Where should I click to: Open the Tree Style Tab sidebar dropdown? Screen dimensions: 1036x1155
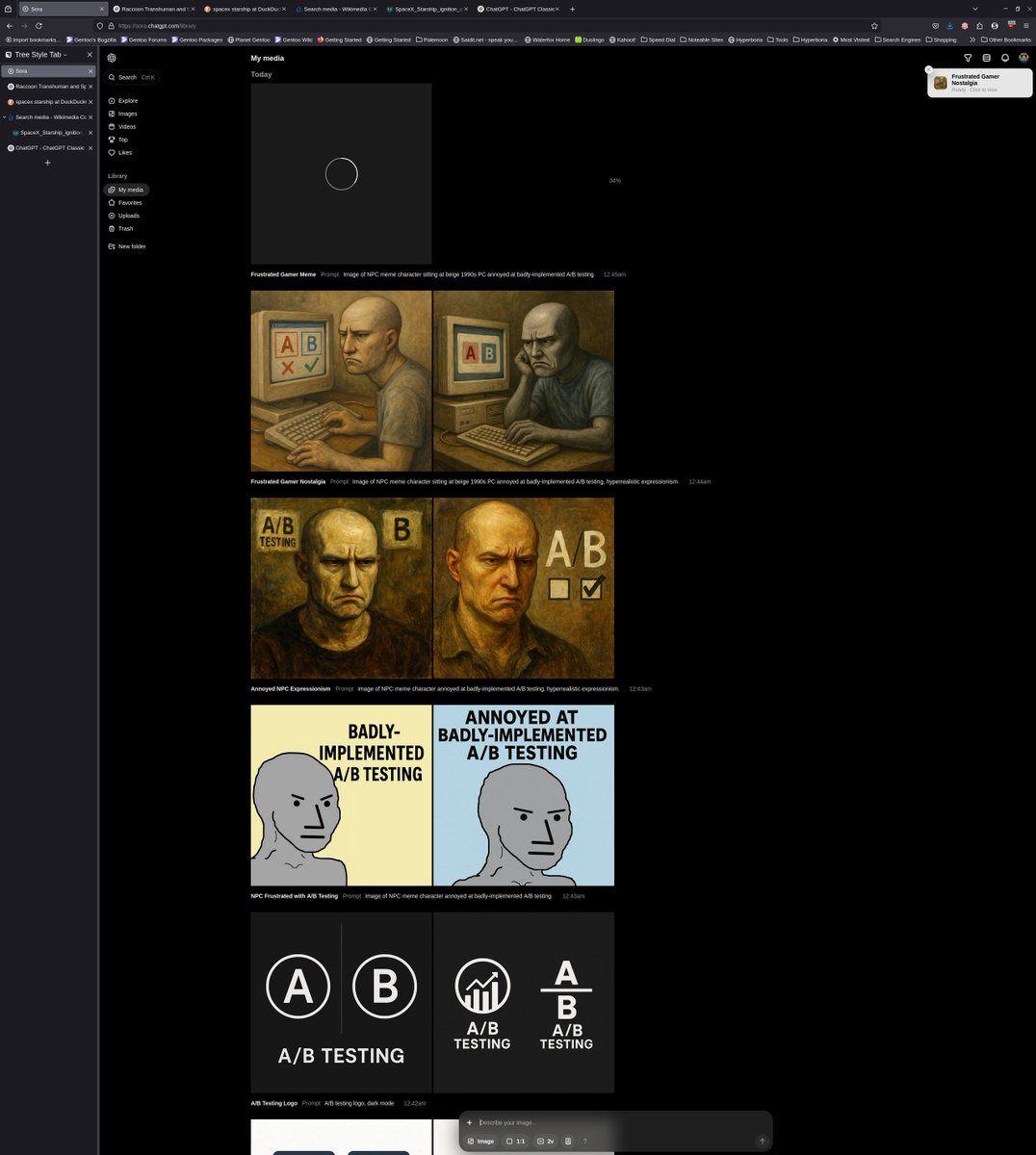[41, 55]
